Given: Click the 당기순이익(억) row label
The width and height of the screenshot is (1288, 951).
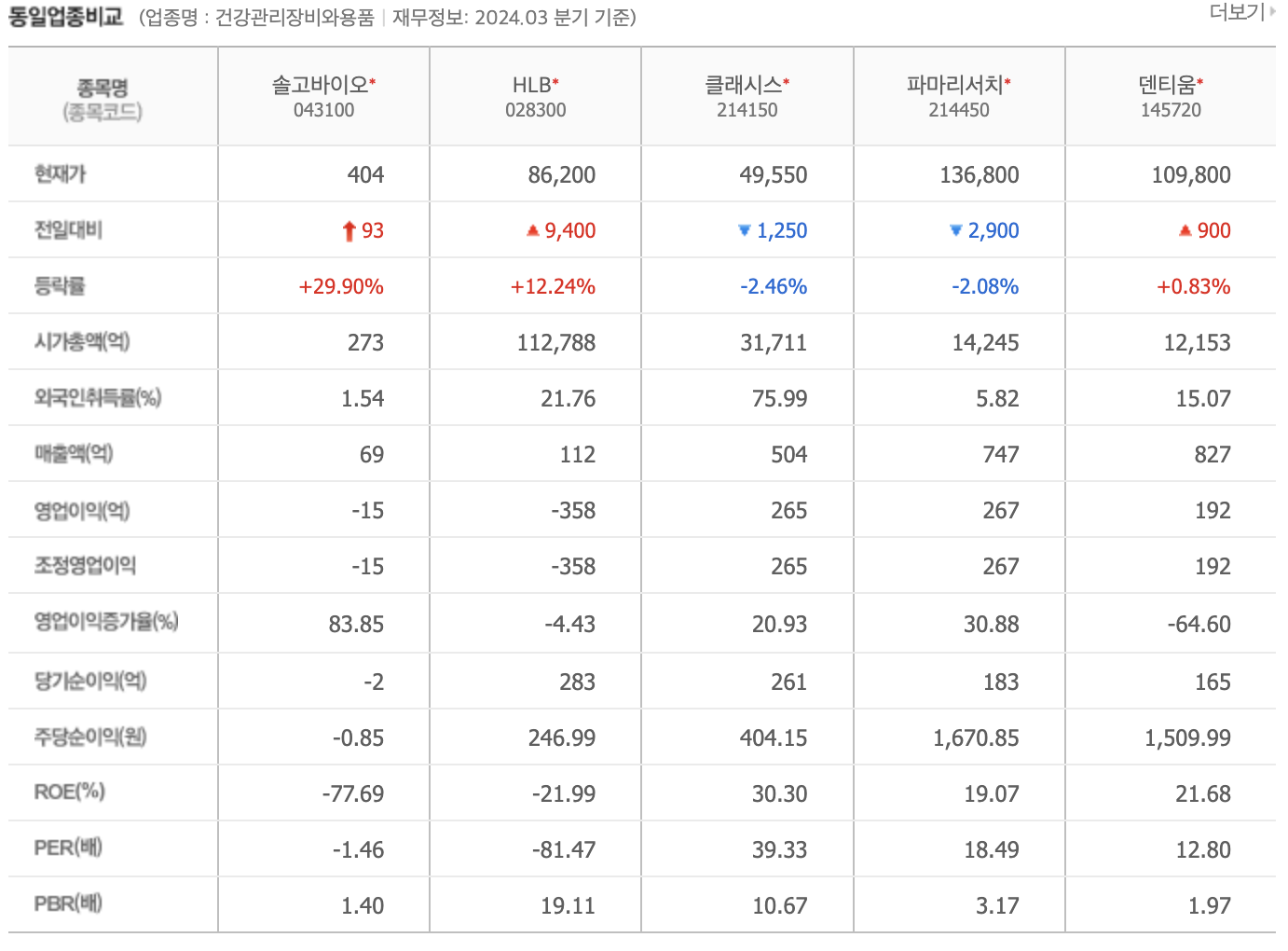Looking at the screenshot, I should (90, 682).
